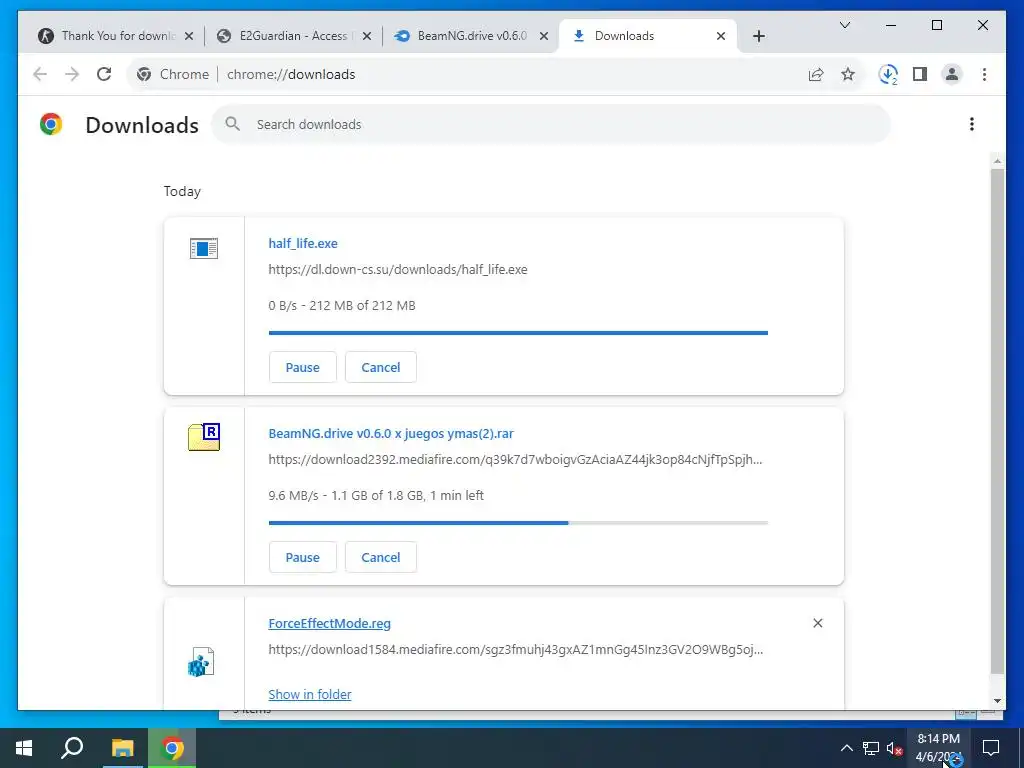Click the download2392.mediafire.com source URL
The image size is (1024, 768).
coord(515,459)
